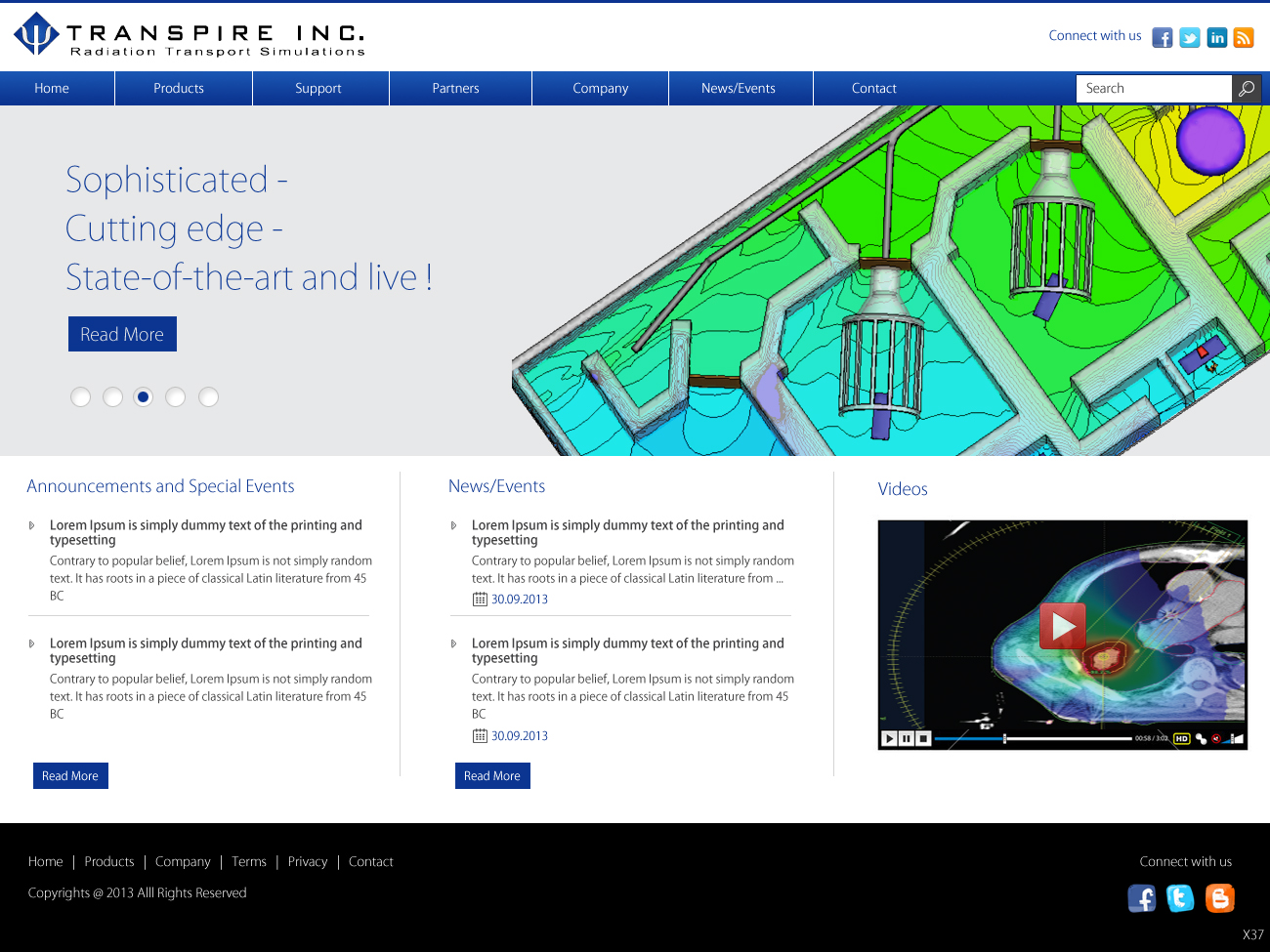
Task: Expand the first News/Events item arrow
Action: pos(453,525)
